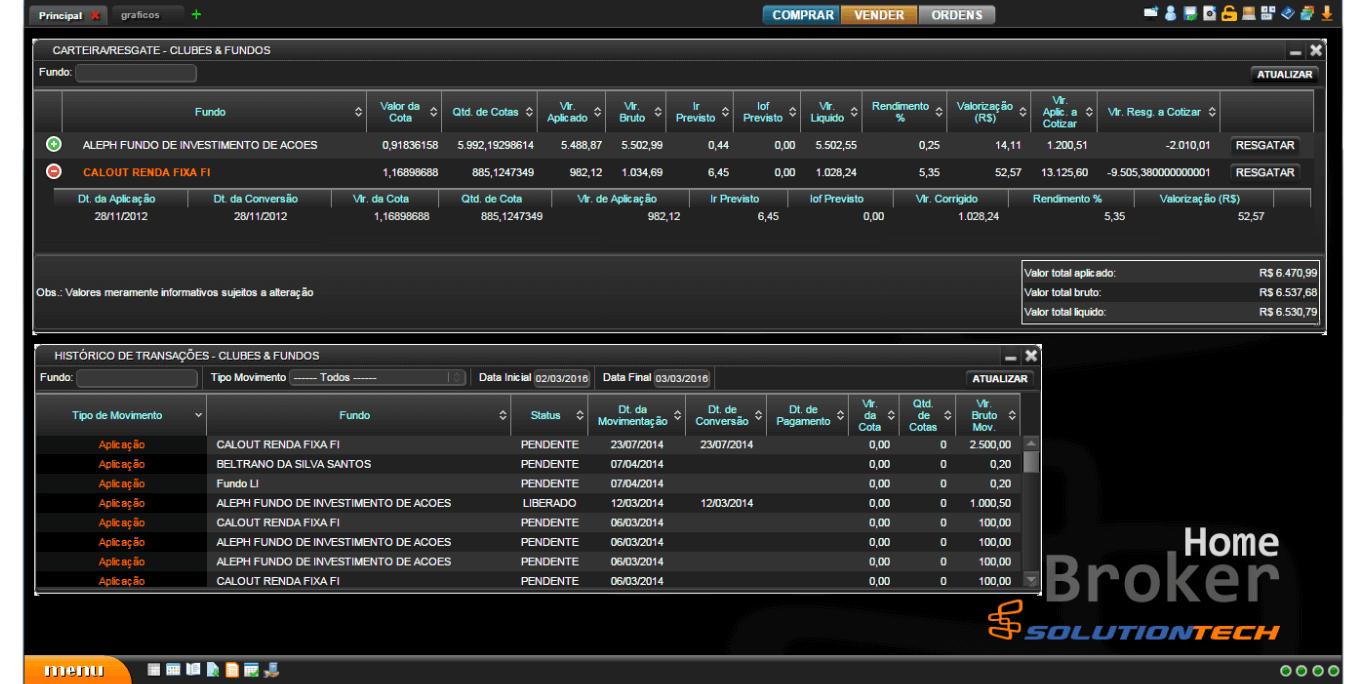This screenshot has height=684, width=1366.
Task: Open the user profile icon
Action: (1170, 14)
